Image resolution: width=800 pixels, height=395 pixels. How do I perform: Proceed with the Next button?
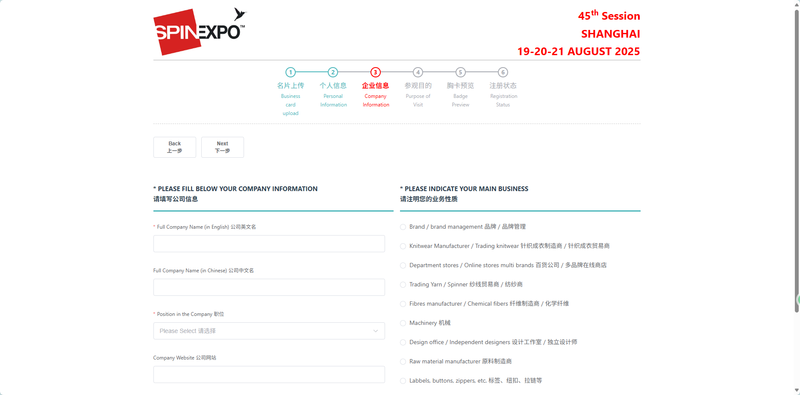(x=222, y=147)
